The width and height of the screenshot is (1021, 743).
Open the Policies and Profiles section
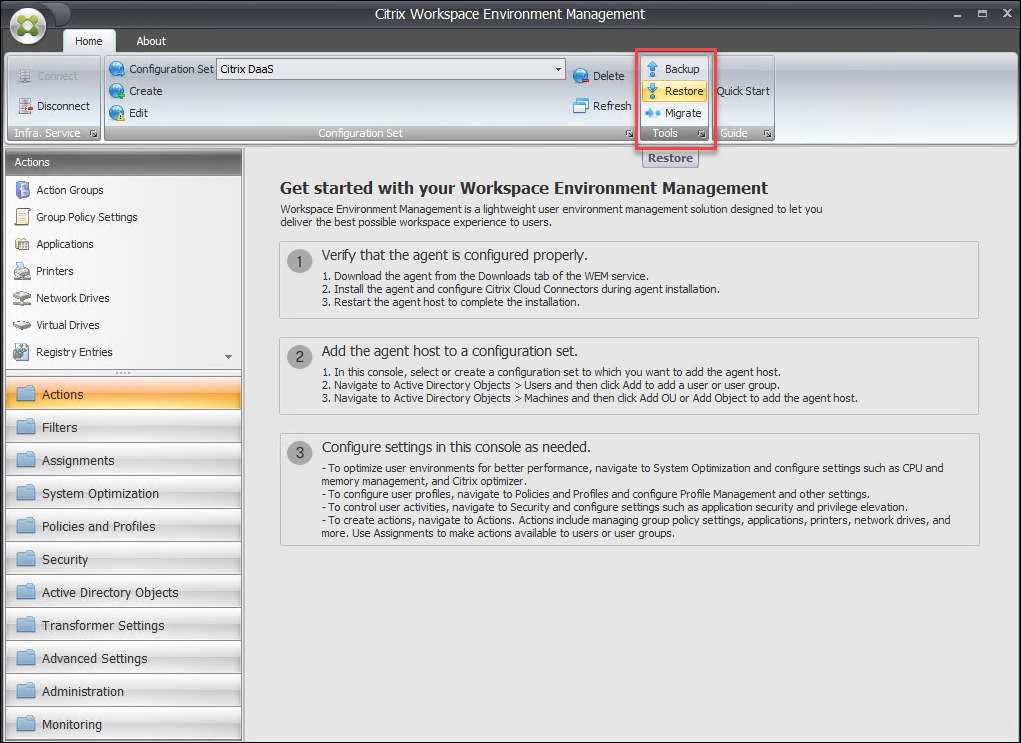pos(123,526)
